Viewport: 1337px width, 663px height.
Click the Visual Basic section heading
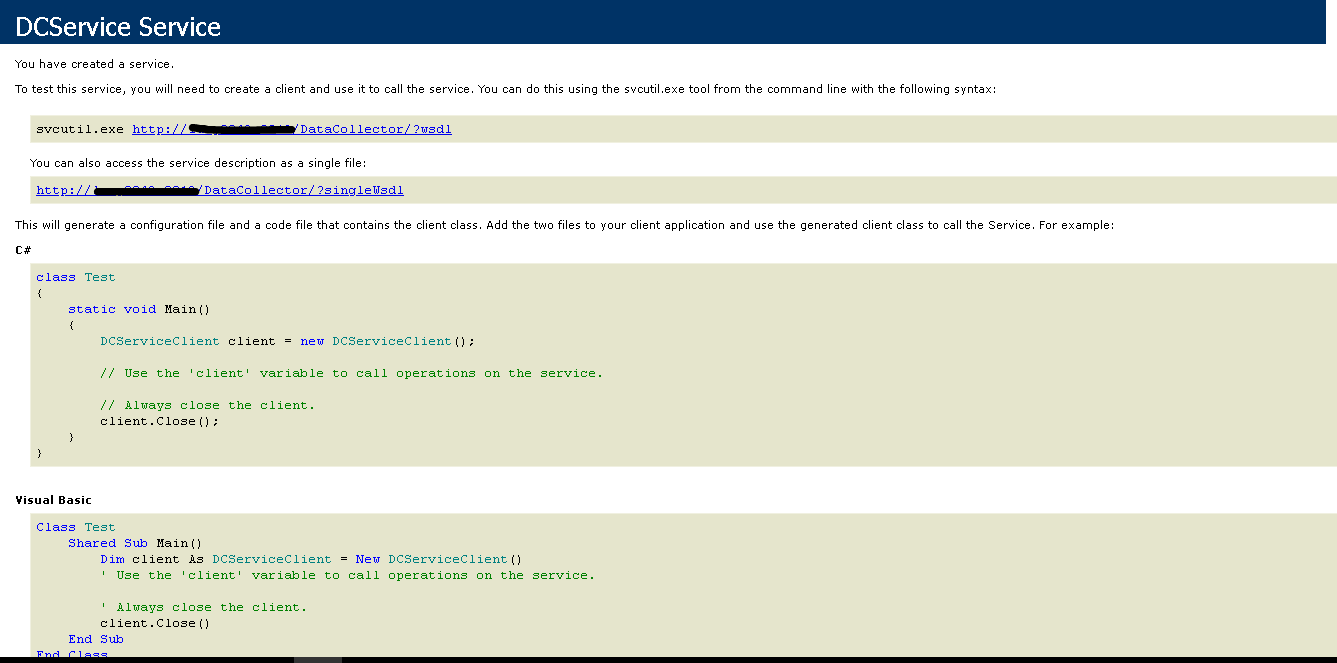53,499
